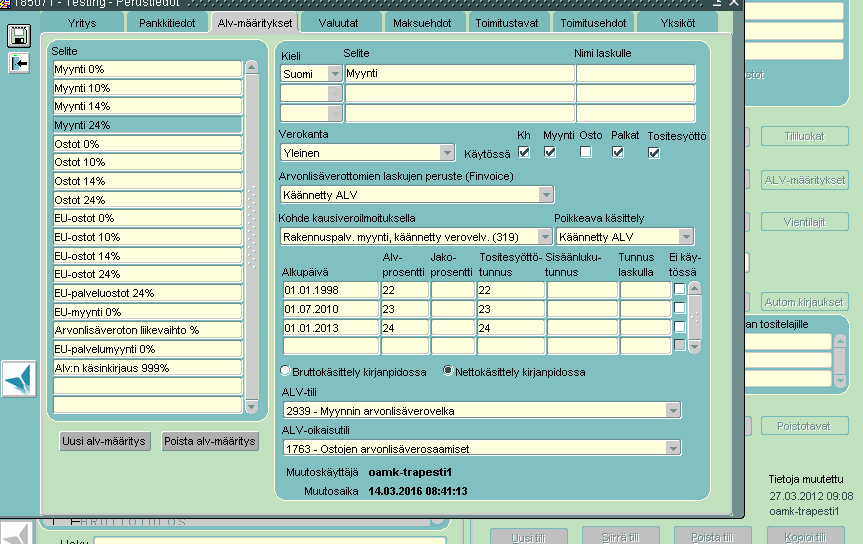Select Bruttokäsittely kirjanpidossa radio button
863x544 pixels.
285,371
